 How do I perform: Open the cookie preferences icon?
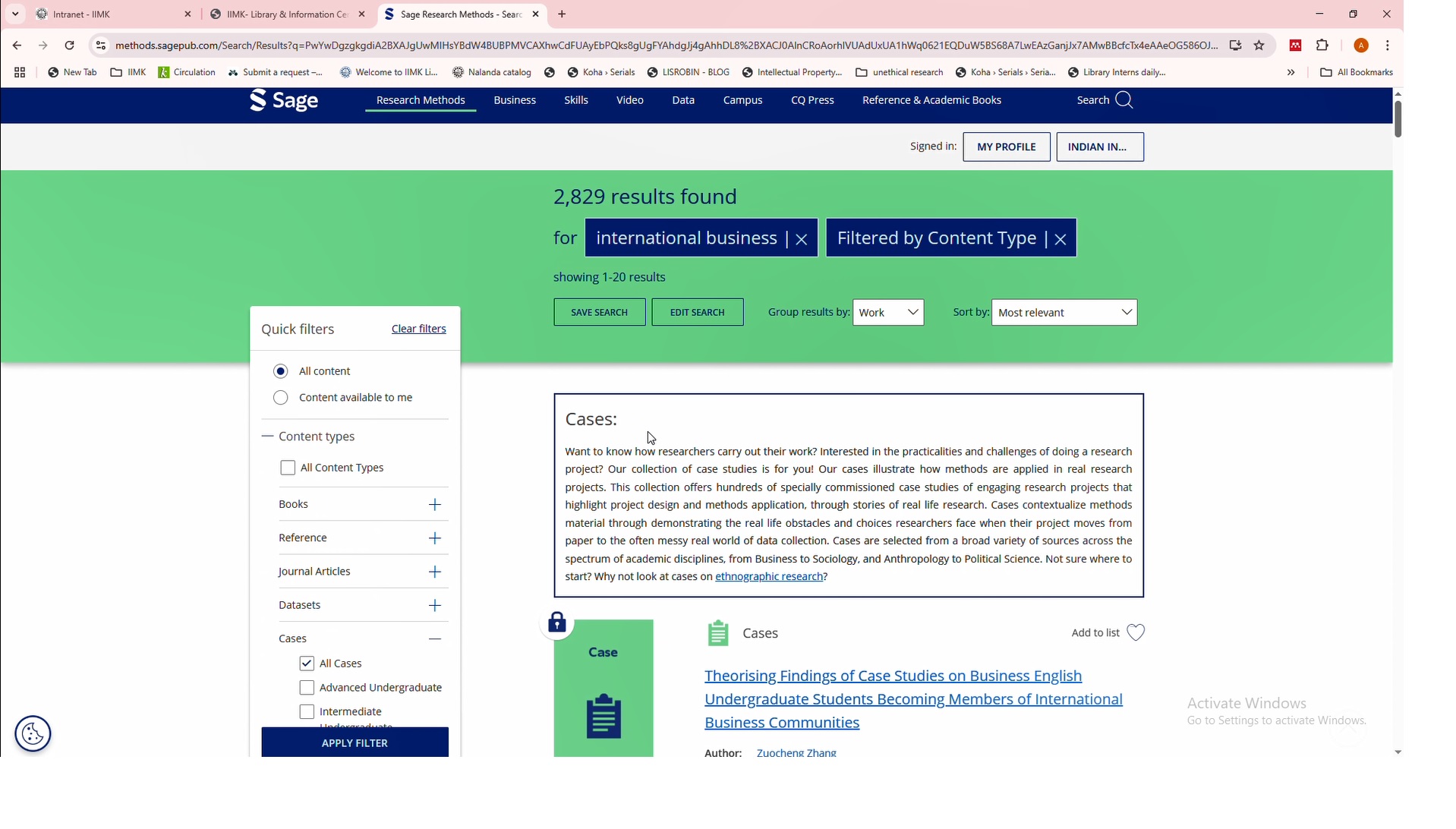[x=33, y=733]
